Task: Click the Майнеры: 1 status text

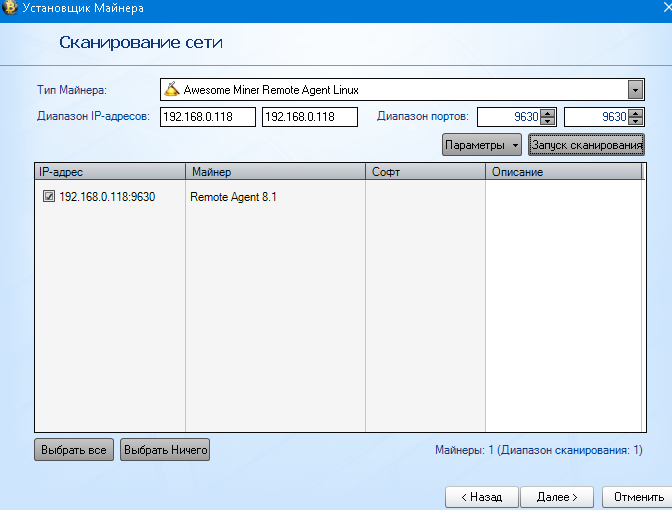Action: pyautogui.click(x=539, y=450)
